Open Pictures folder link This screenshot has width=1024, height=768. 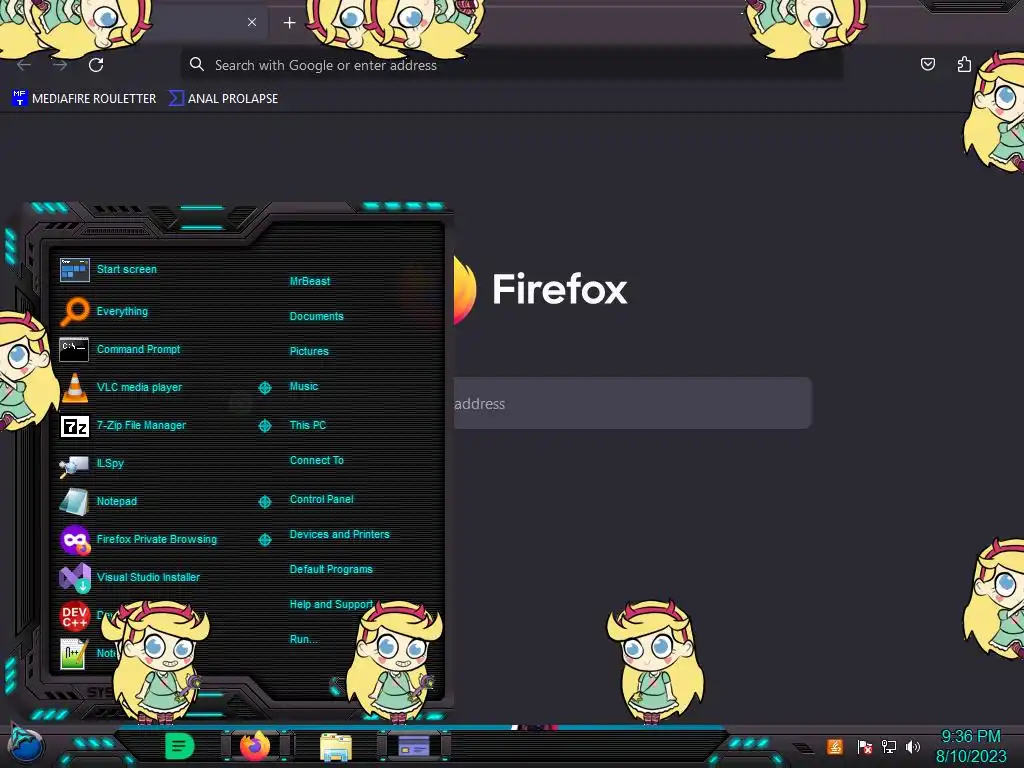point(309,351)
